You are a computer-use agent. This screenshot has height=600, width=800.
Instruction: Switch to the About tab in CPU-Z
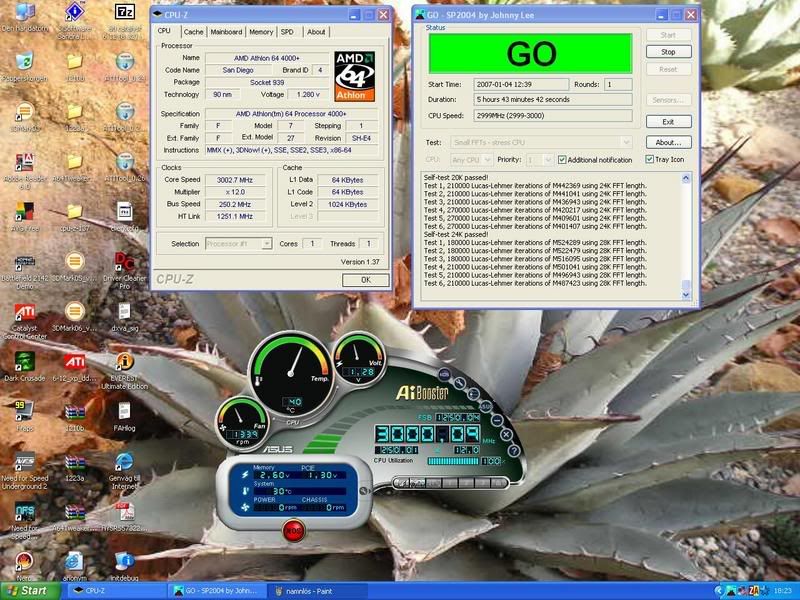coord(316,32)
